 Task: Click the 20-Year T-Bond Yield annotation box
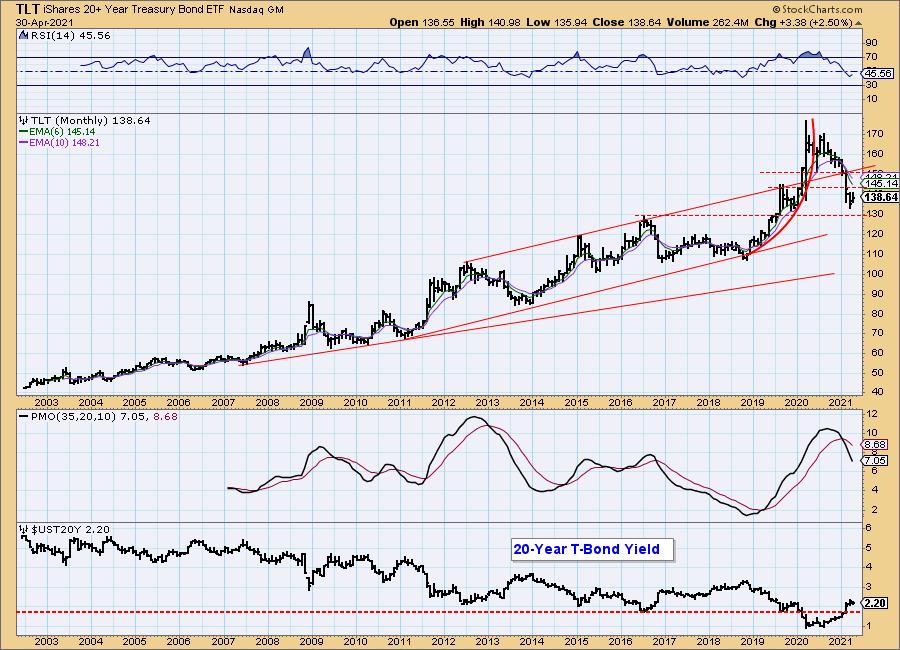(x=591, y=550)
